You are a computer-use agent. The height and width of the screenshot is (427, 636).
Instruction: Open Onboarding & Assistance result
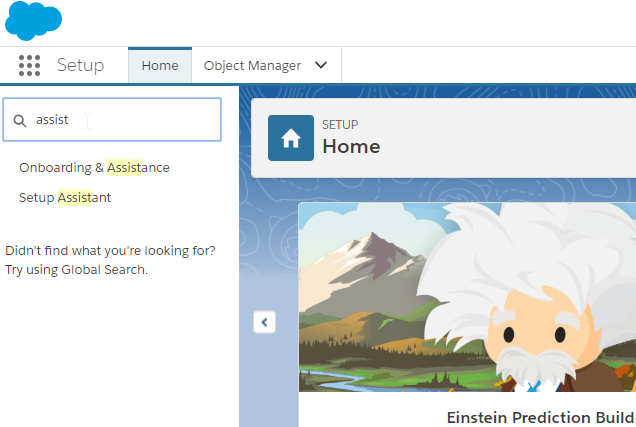[x=94, y=167]
